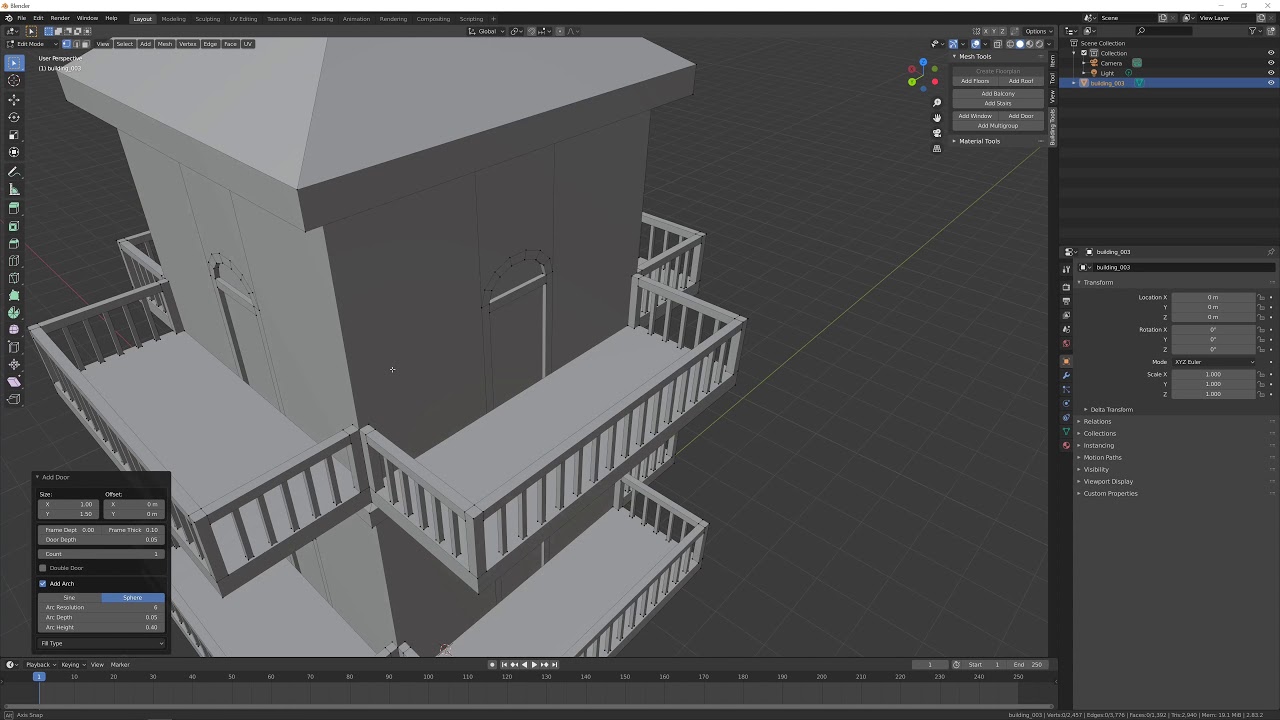
Task: Toggle camera view icon in viewport
Action: coord(937,133)
